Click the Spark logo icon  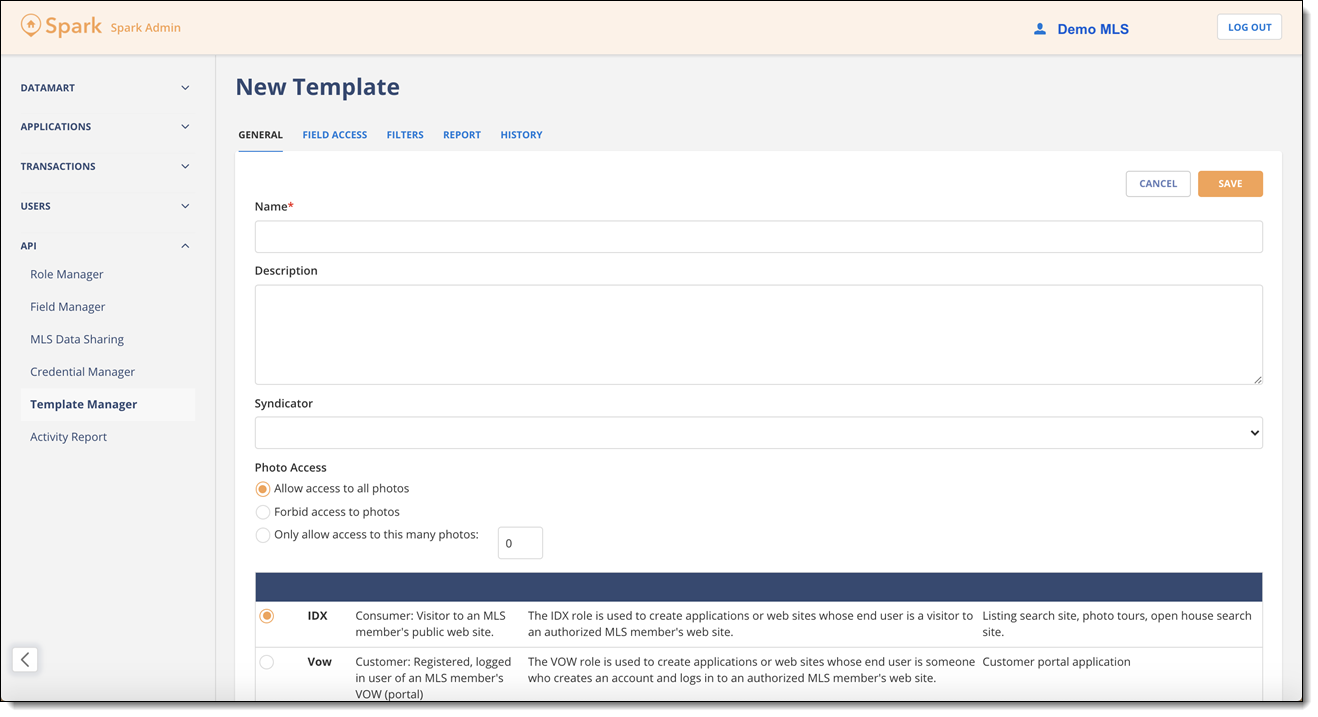[31, 26]
